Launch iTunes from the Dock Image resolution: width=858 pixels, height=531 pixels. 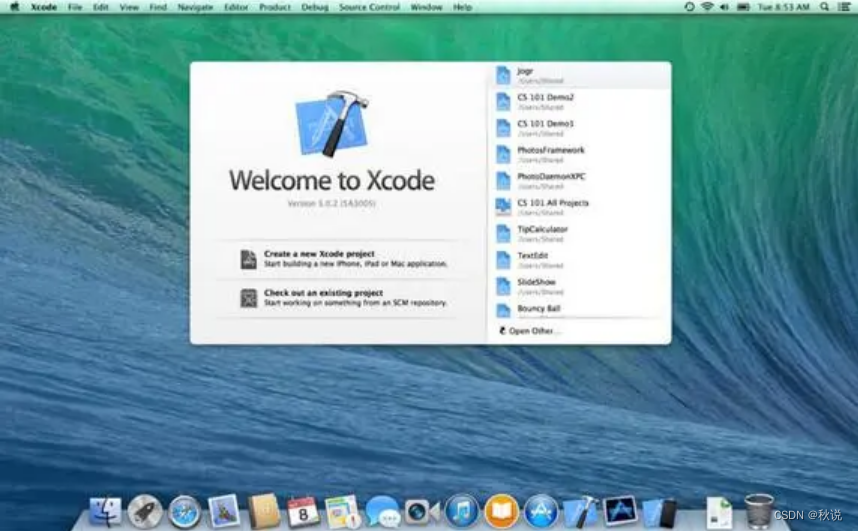point(462,512)
